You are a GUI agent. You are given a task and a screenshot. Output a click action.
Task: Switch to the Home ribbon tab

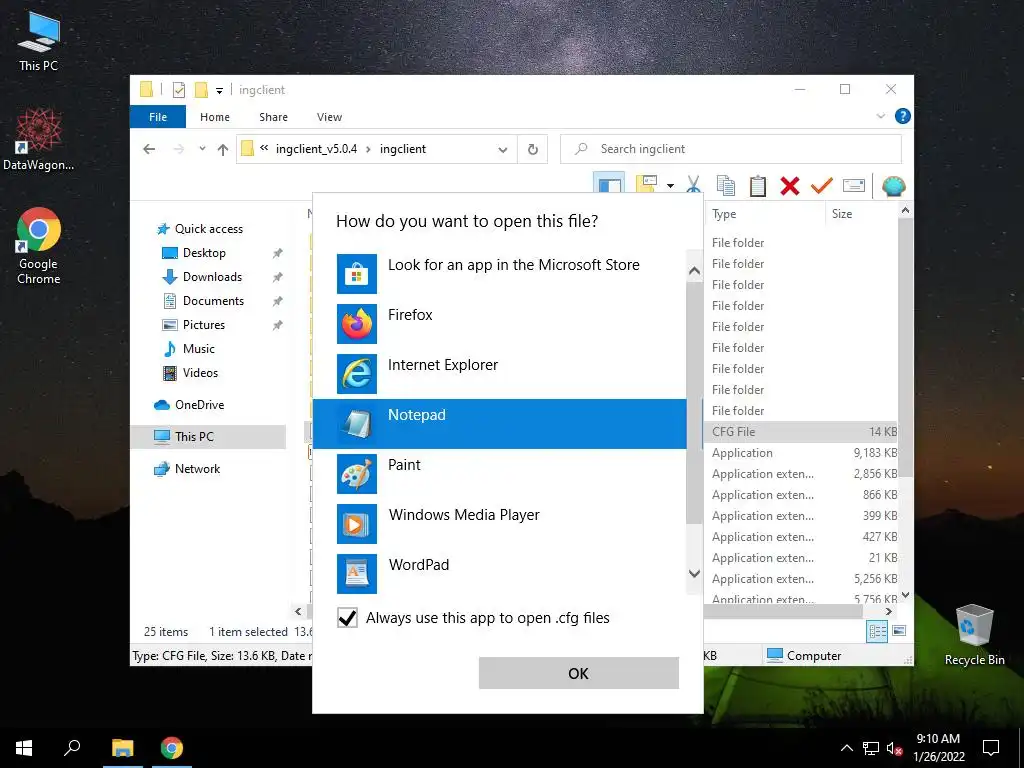click(x=215, y=117)
